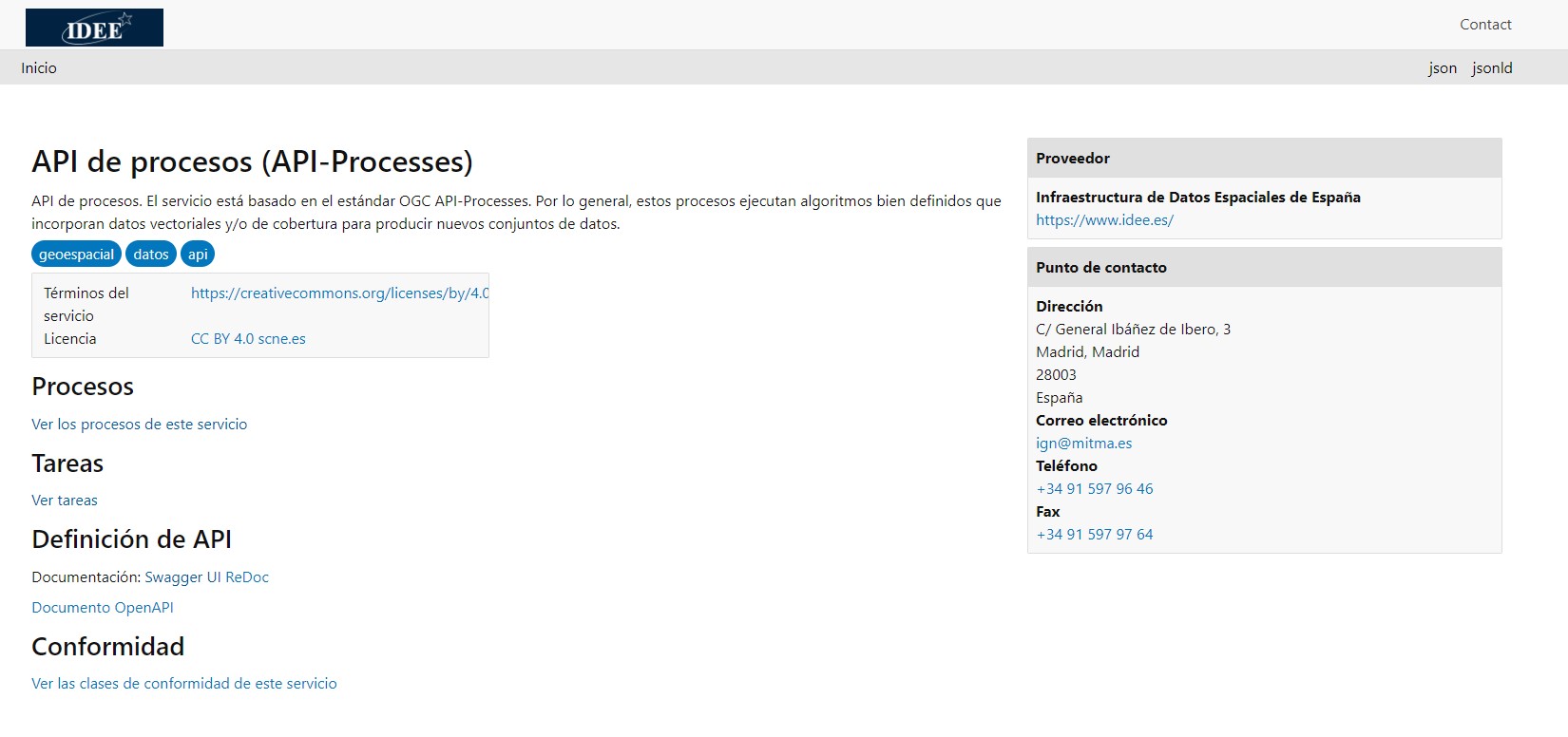View page as json
Screen dimensions: 1568x737
(x=1443, y=68)
